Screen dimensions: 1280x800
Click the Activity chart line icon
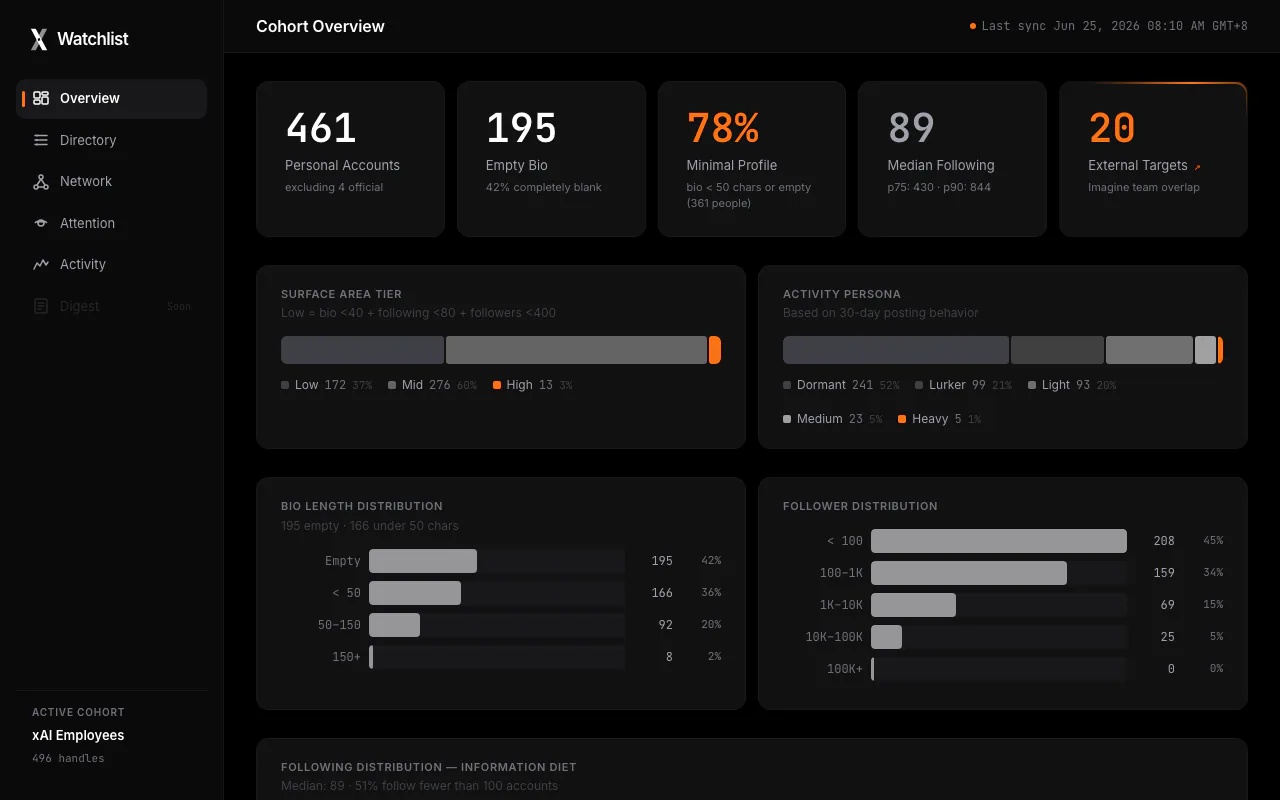click(41, 264)
